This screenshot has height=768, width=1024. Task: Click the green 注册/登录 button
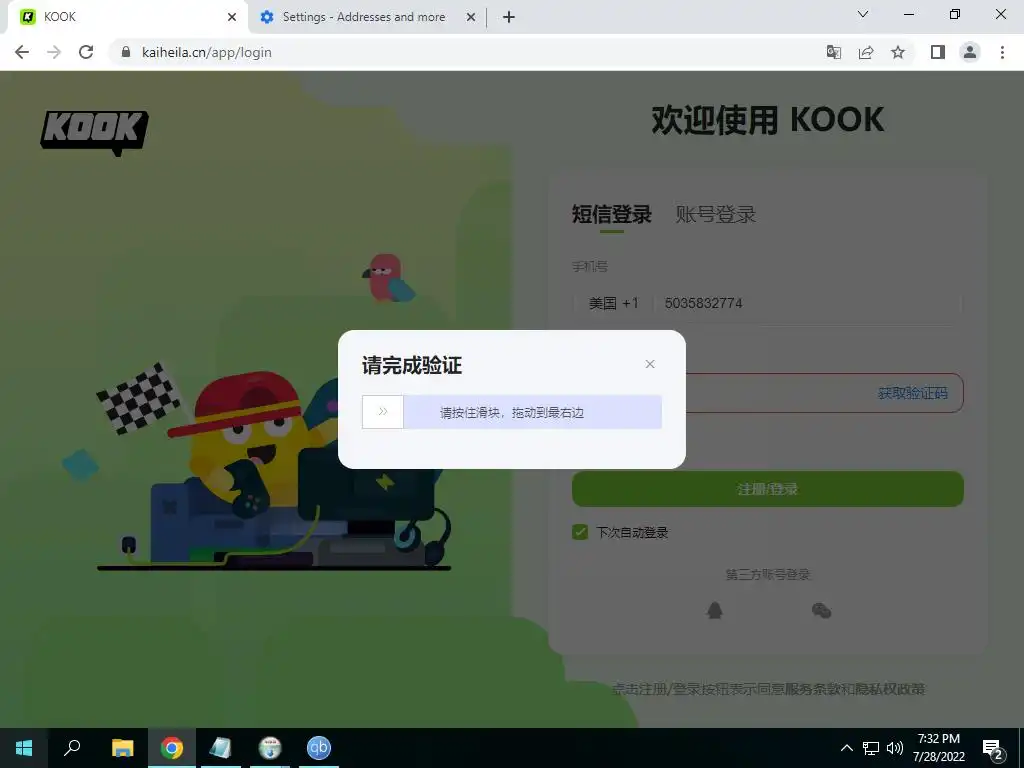(x=767, y=488)
